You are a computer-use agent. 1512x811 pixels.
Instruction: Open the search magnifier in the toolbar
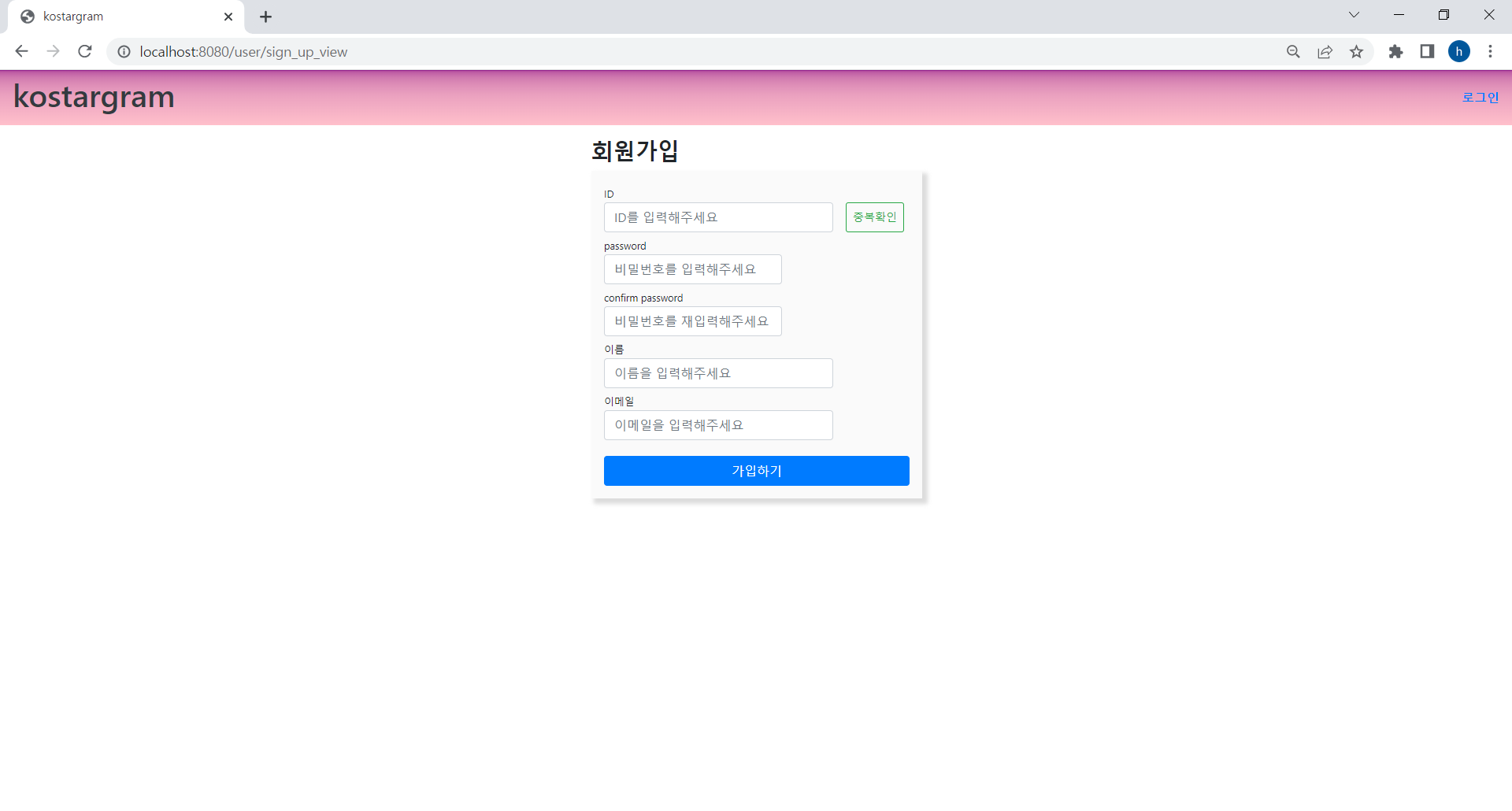tap(1294, 51)
